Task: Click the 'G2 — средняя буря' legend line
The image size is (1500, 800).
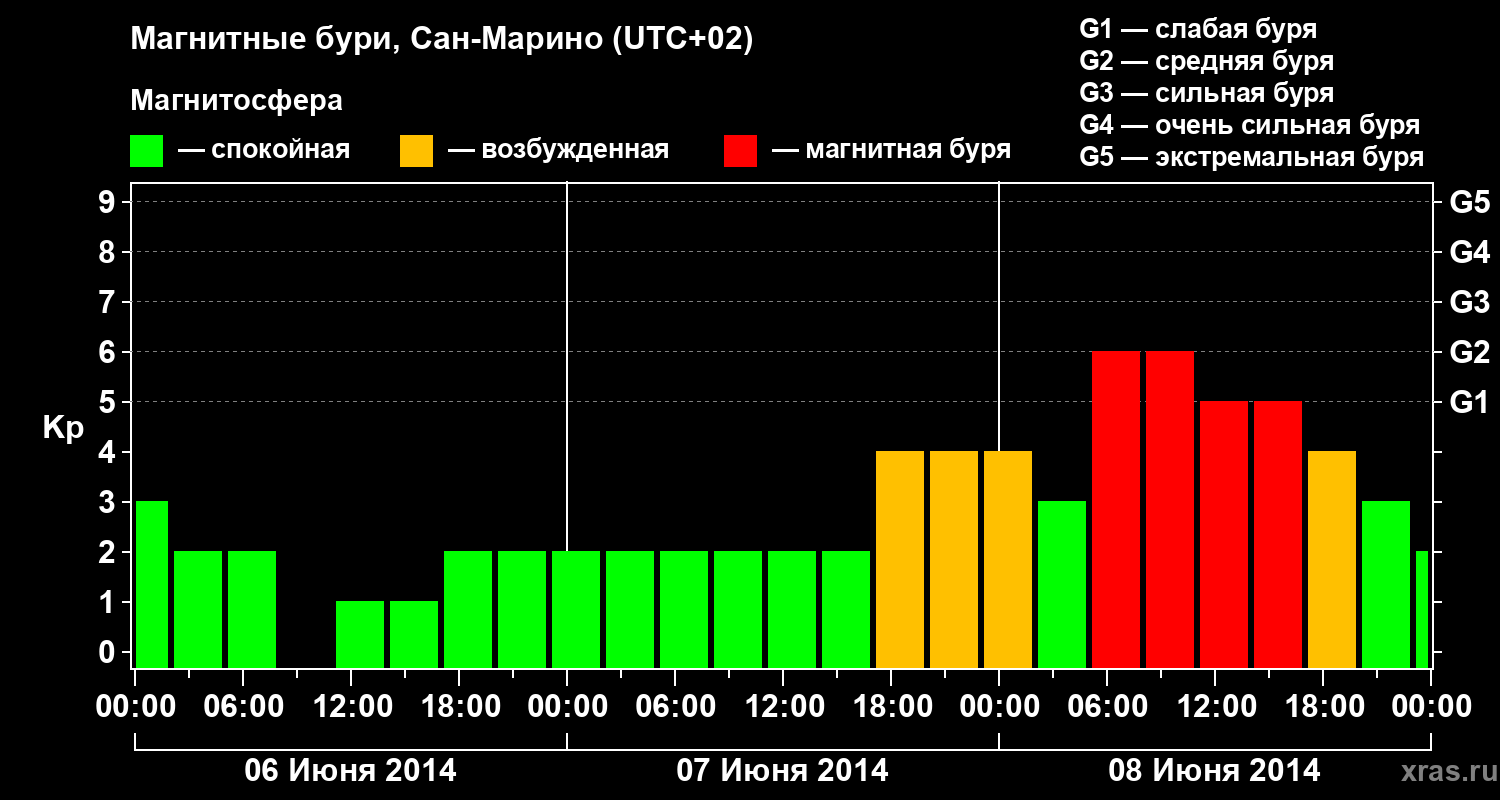Action: pyautogui.click(x=1207, y=61)
